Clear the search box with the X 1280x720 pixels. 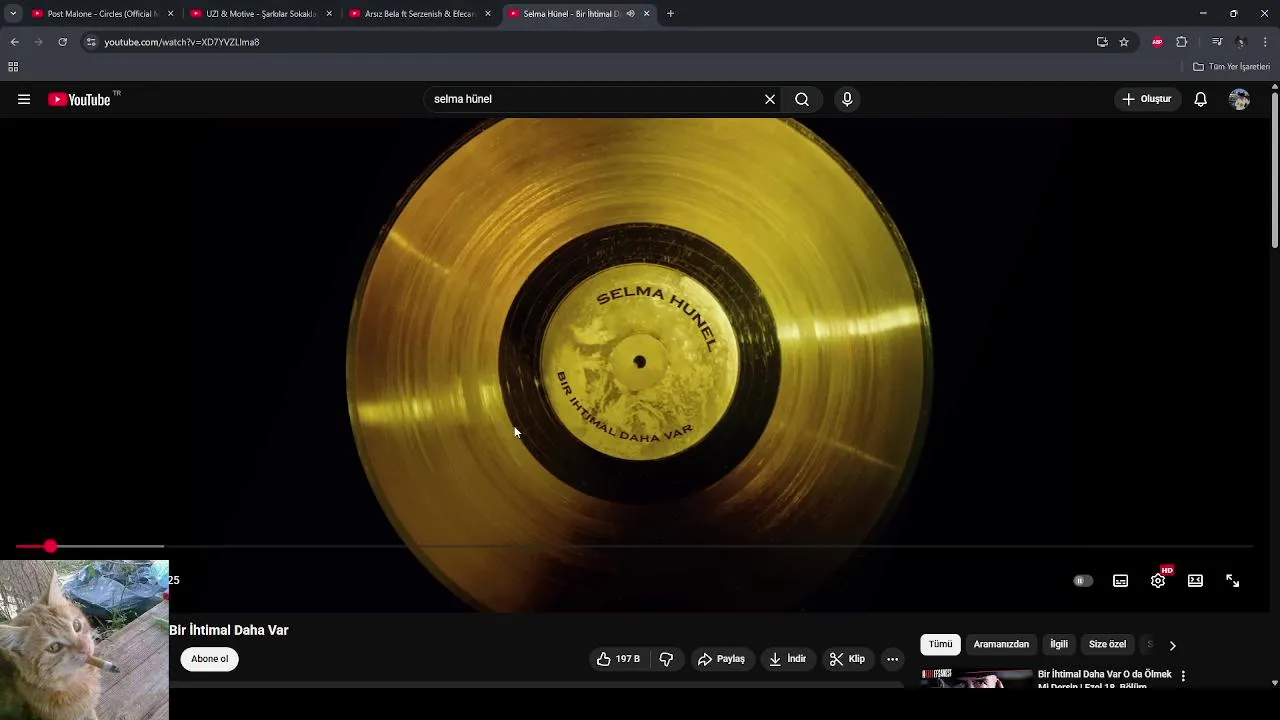(770, 99)
